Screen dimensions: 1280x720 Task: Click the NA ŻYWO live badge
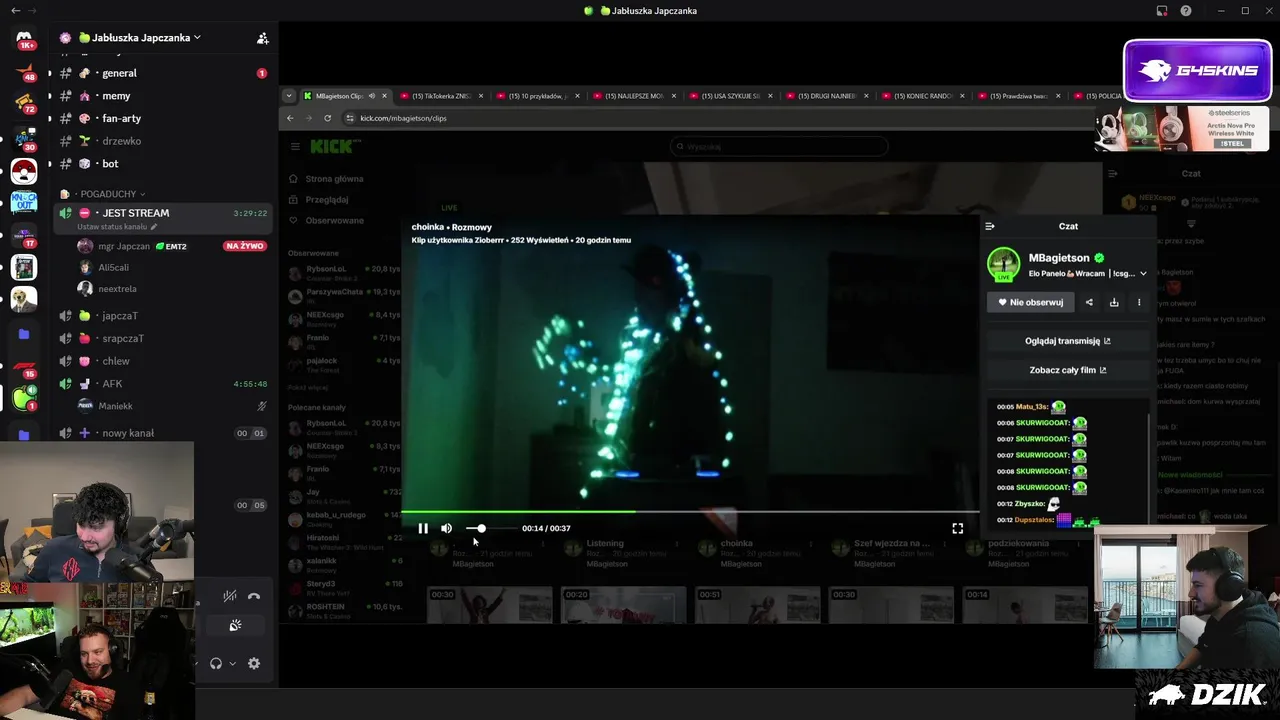pos(244,246)
